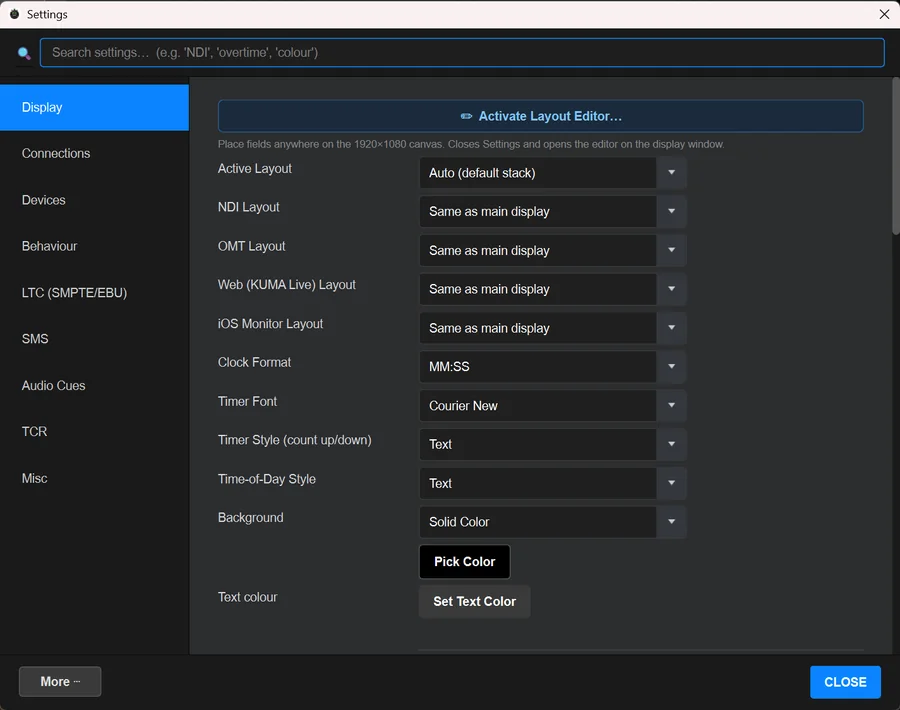The image size is (900, 710).
Task: Click the 'iOS Monitor Layout' label
Action: [x=270, y=324]
